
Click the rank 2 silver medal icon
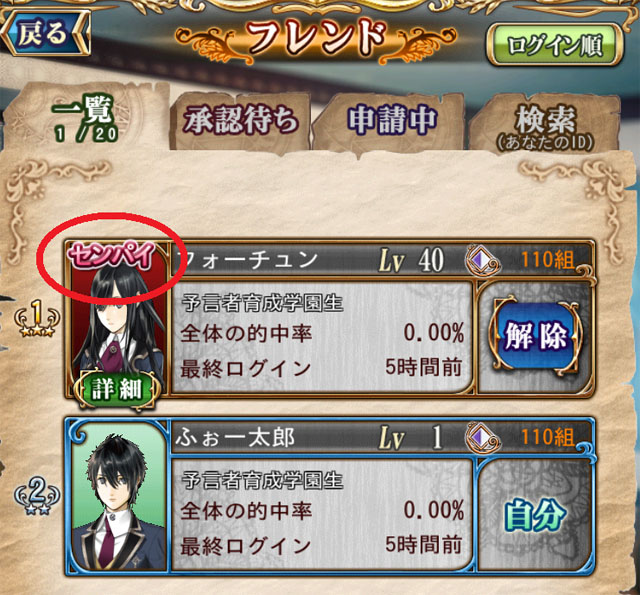(x=37, y=496)
